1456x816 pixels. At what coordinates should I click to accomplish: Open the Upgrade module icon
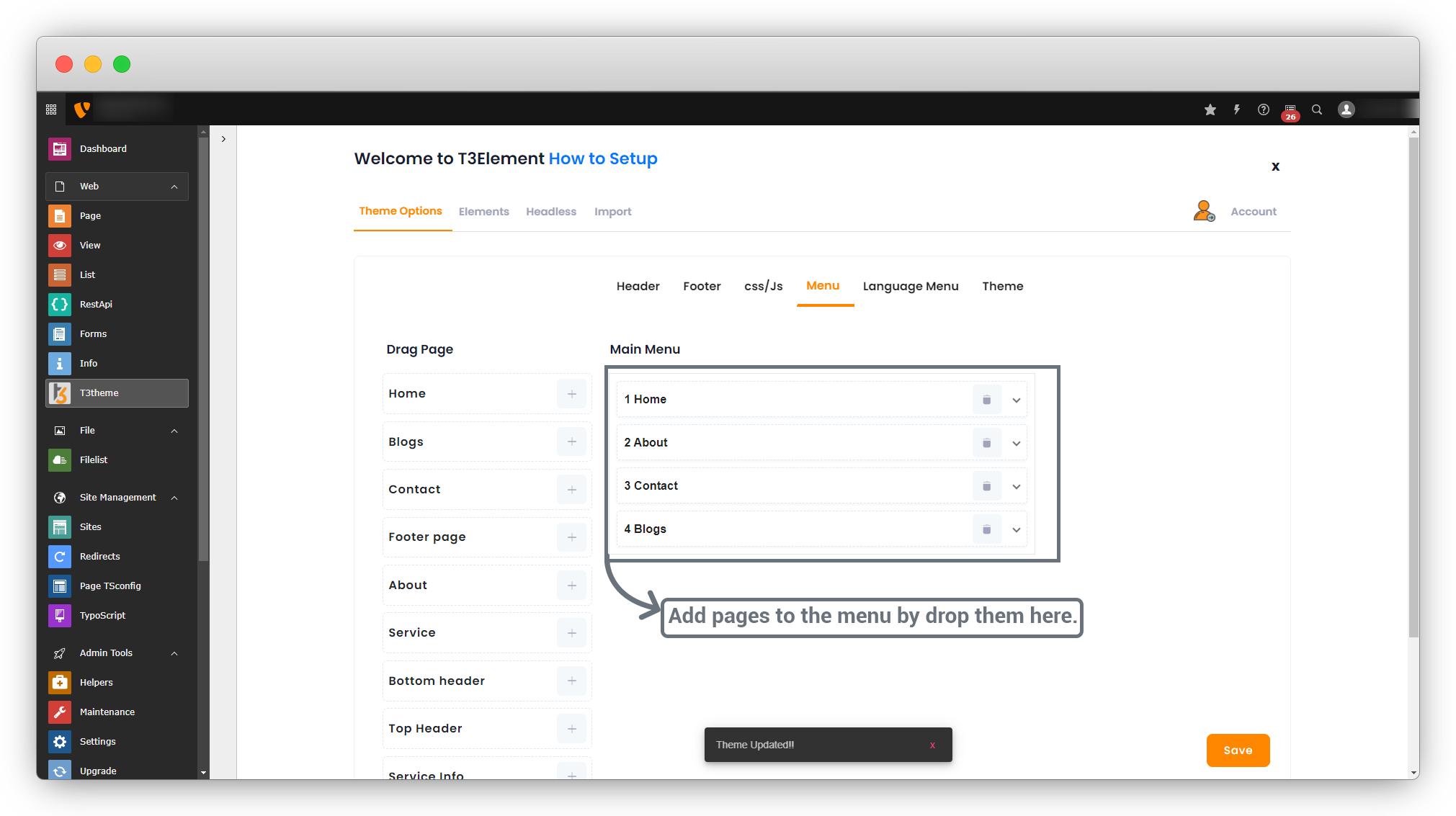(60, 770)
